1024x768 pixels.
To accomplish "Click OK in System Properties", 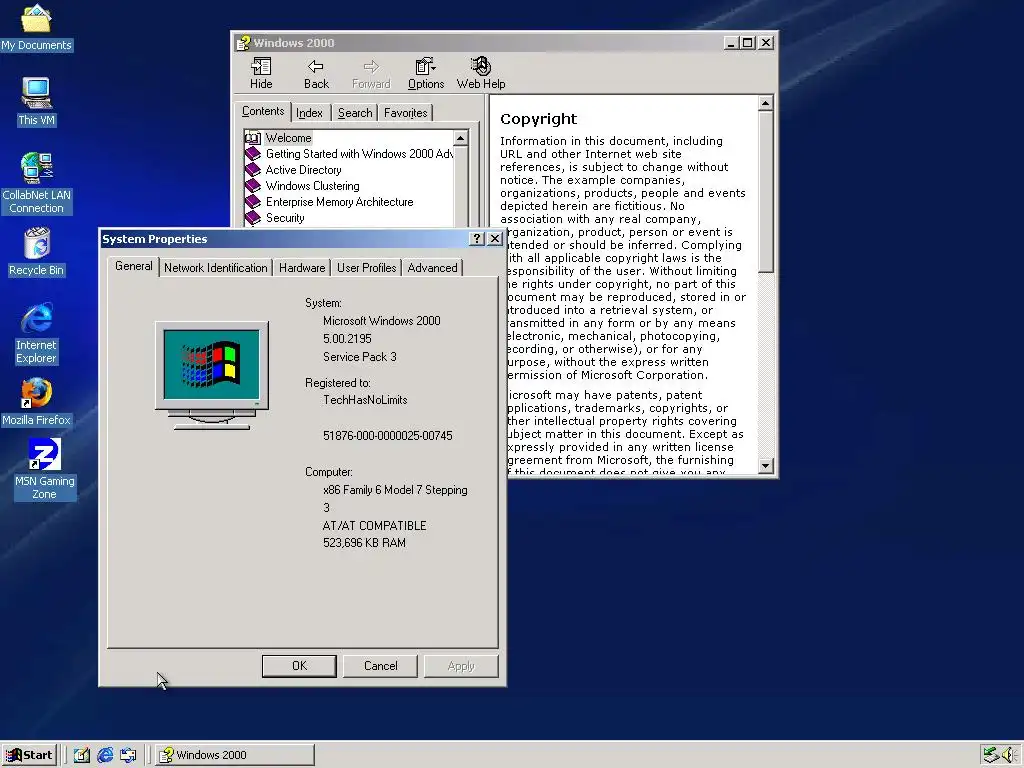I will click(x=299, y=666).
